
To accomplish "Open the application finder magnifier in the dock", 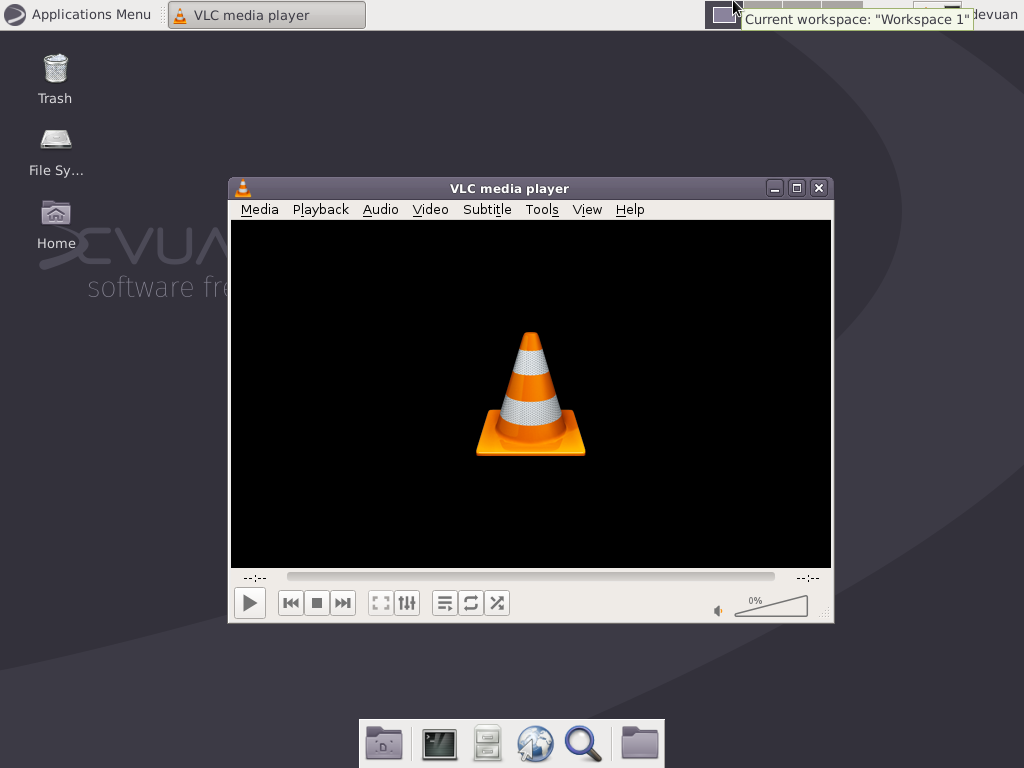I will pos(584,743).
